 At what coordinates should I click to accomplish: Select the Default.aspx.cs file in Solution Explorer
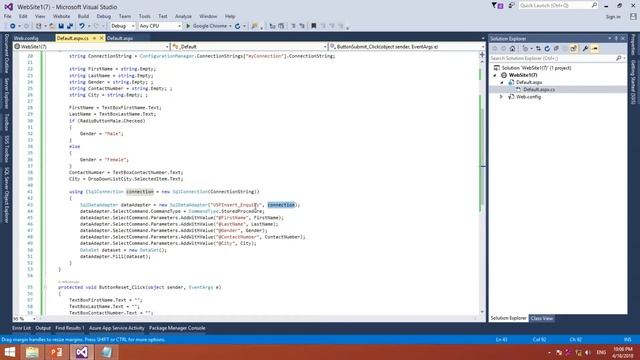coord(539,89)
